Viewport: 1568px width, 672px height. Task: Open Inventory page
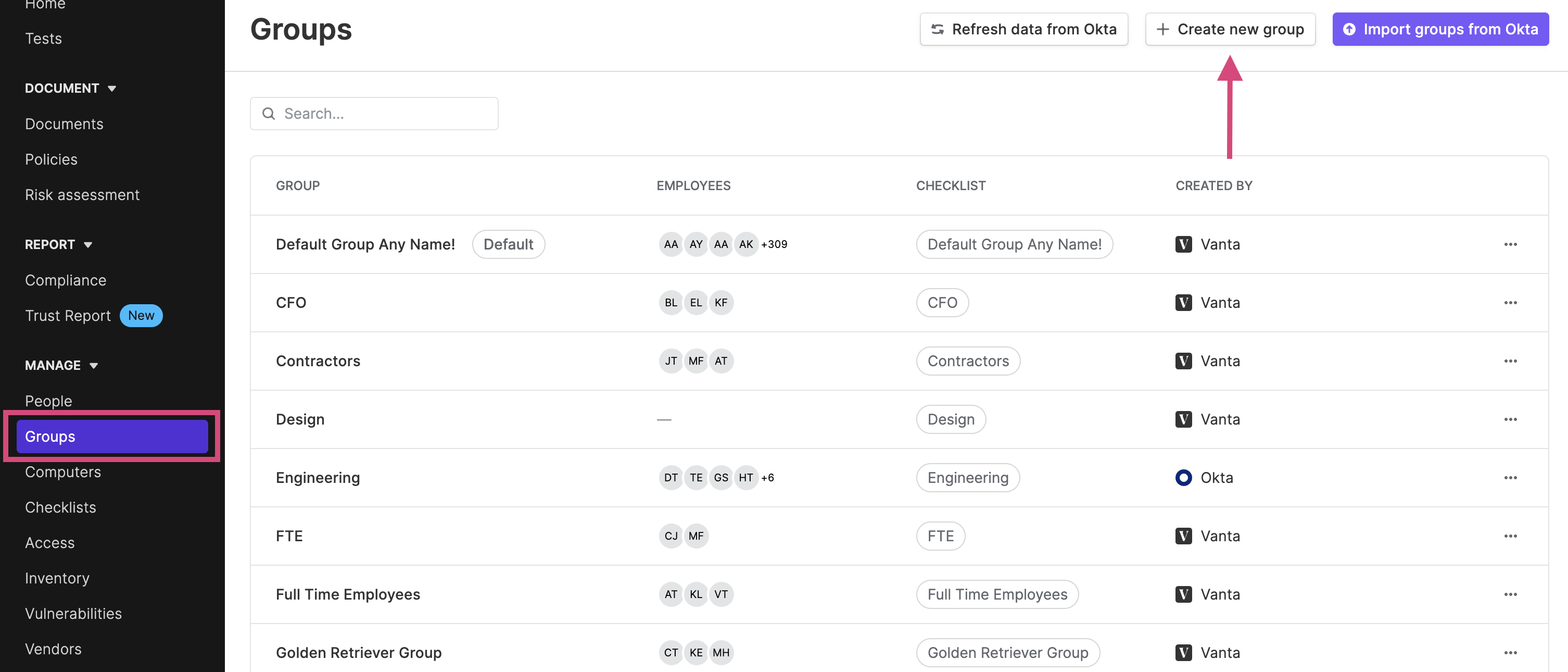(57, 578)
